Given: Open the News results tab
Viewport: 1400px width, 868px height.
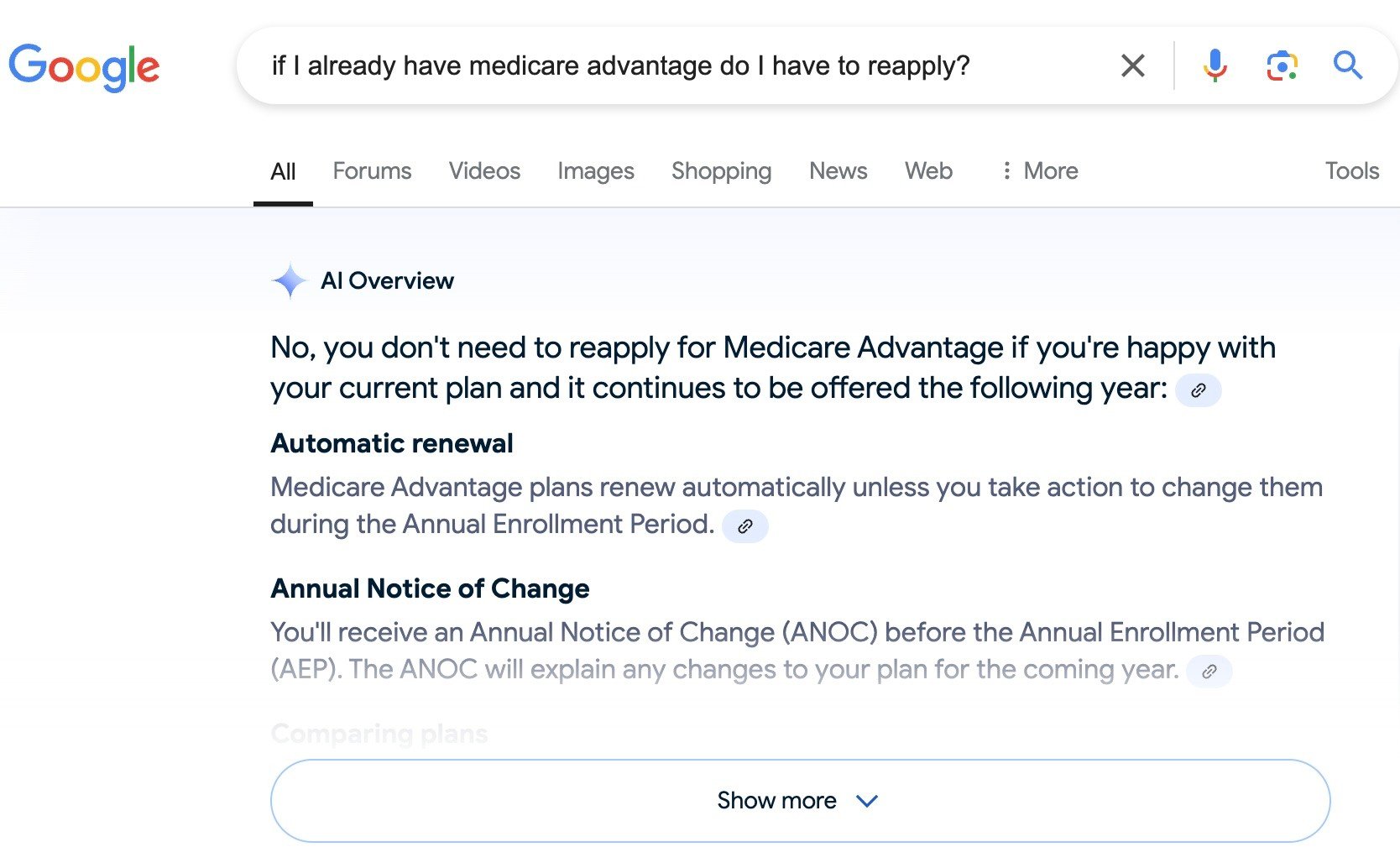Looking at the screenshot, I should click(838, 171).
